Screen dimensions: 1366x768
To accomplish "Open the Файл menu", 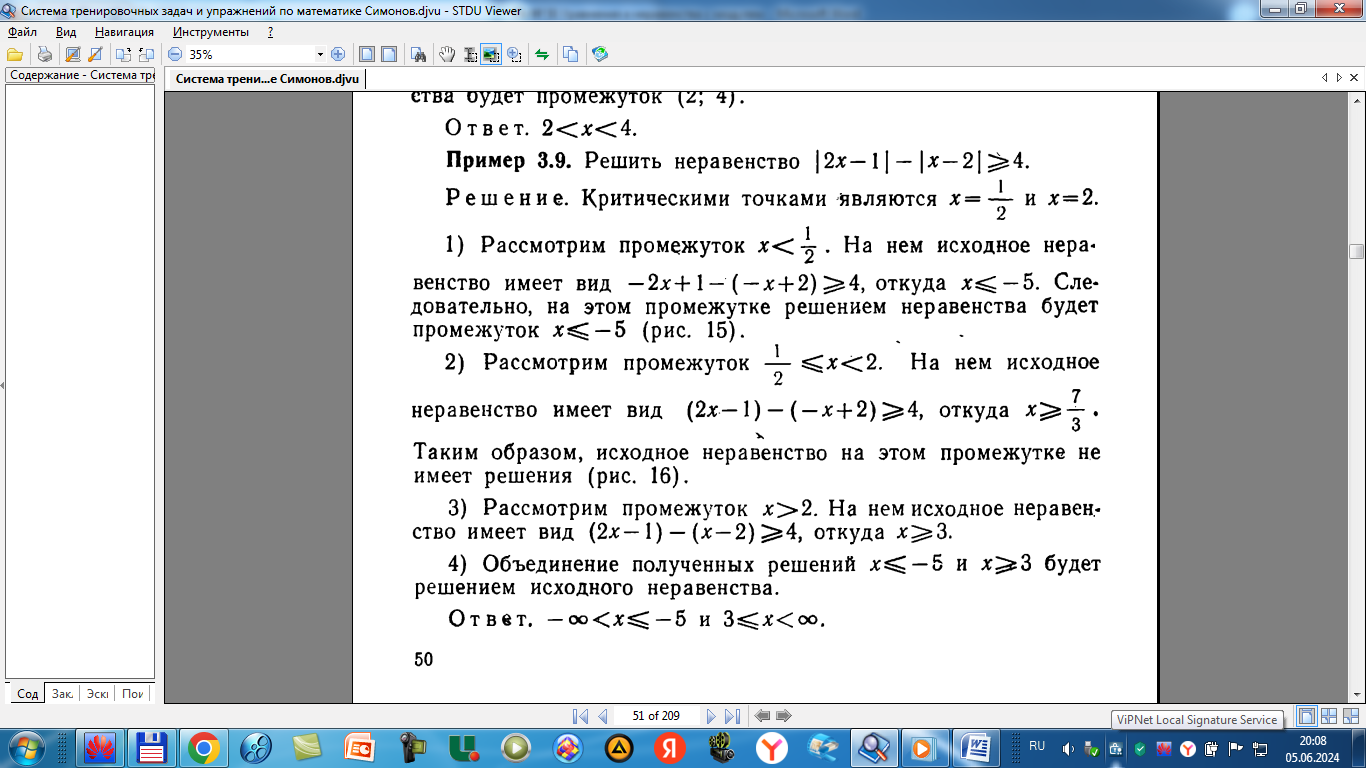I will 22,31.
